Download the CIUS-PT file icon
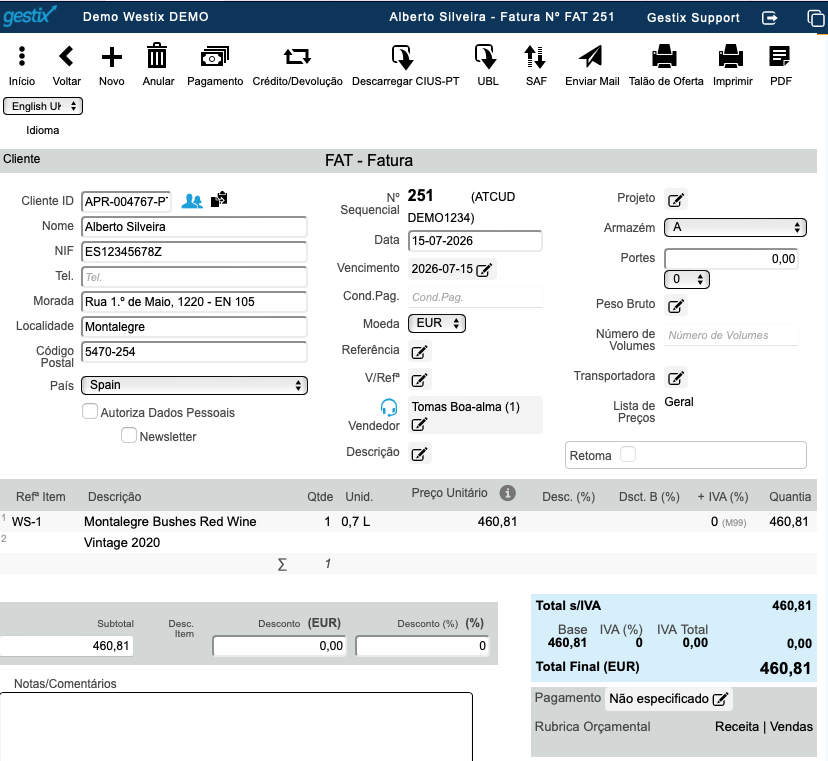The width and height of the screenshot is (828, 761). [x=402, y=57]
